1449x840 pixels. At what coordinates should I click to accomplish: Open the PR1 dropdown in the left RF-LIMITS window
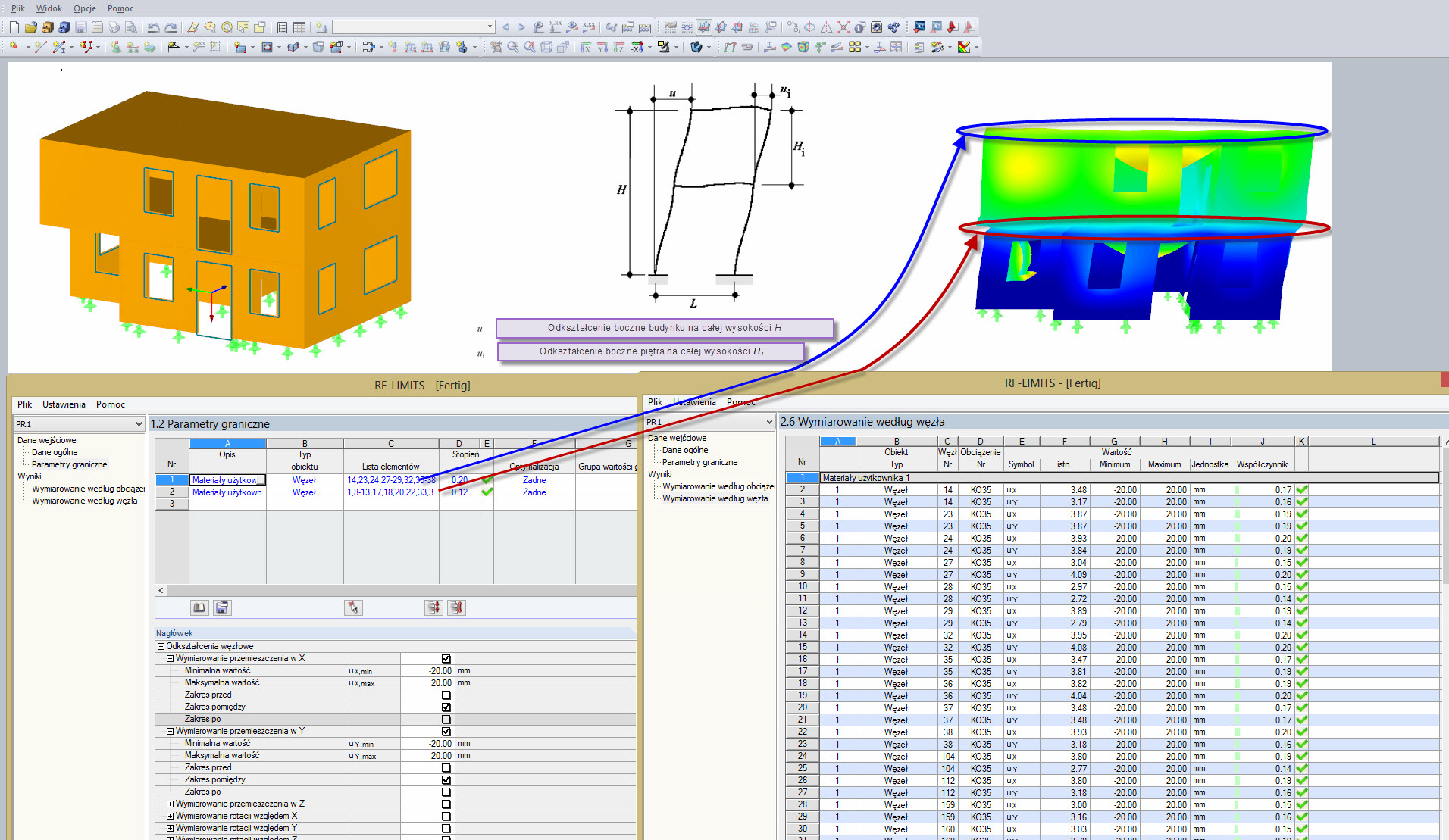point(139,424)
